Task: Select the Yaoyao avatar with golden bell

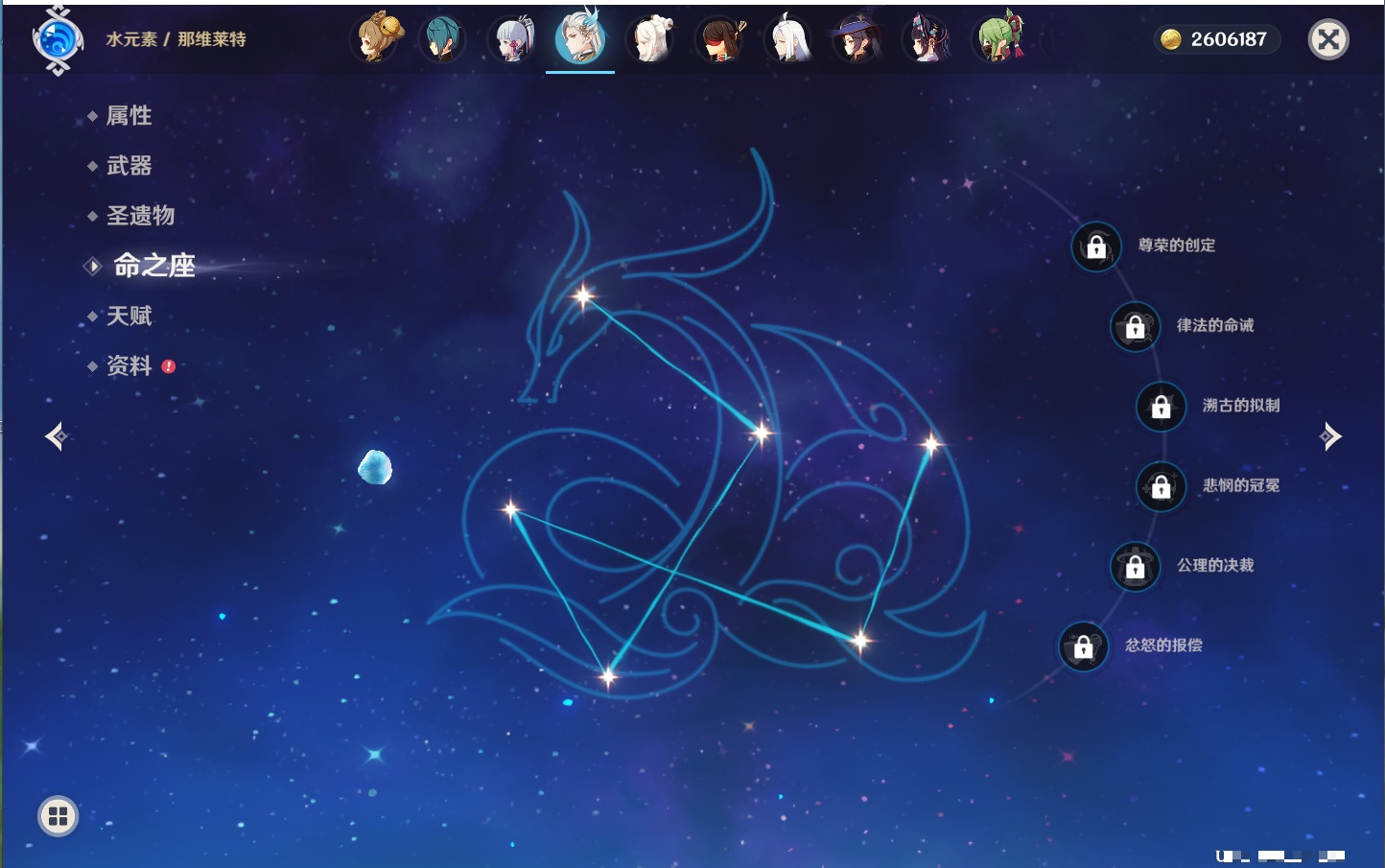Action: click(x=375, y=39)
